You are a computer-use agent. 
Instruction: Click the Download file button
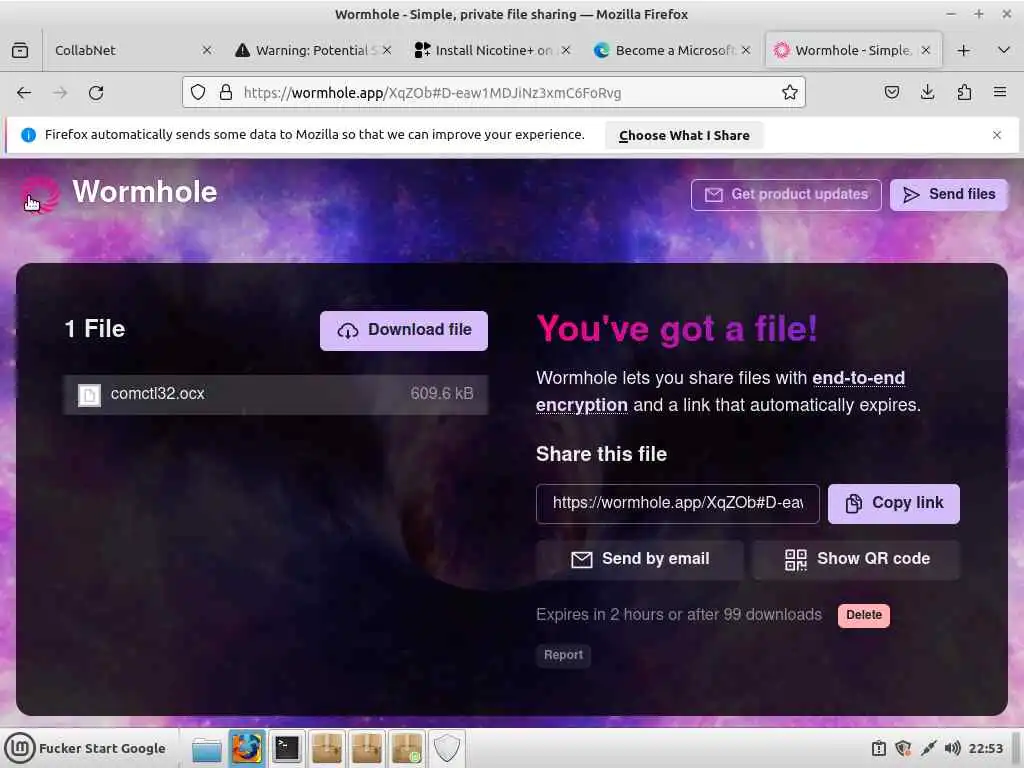click(x=404, y=330)
